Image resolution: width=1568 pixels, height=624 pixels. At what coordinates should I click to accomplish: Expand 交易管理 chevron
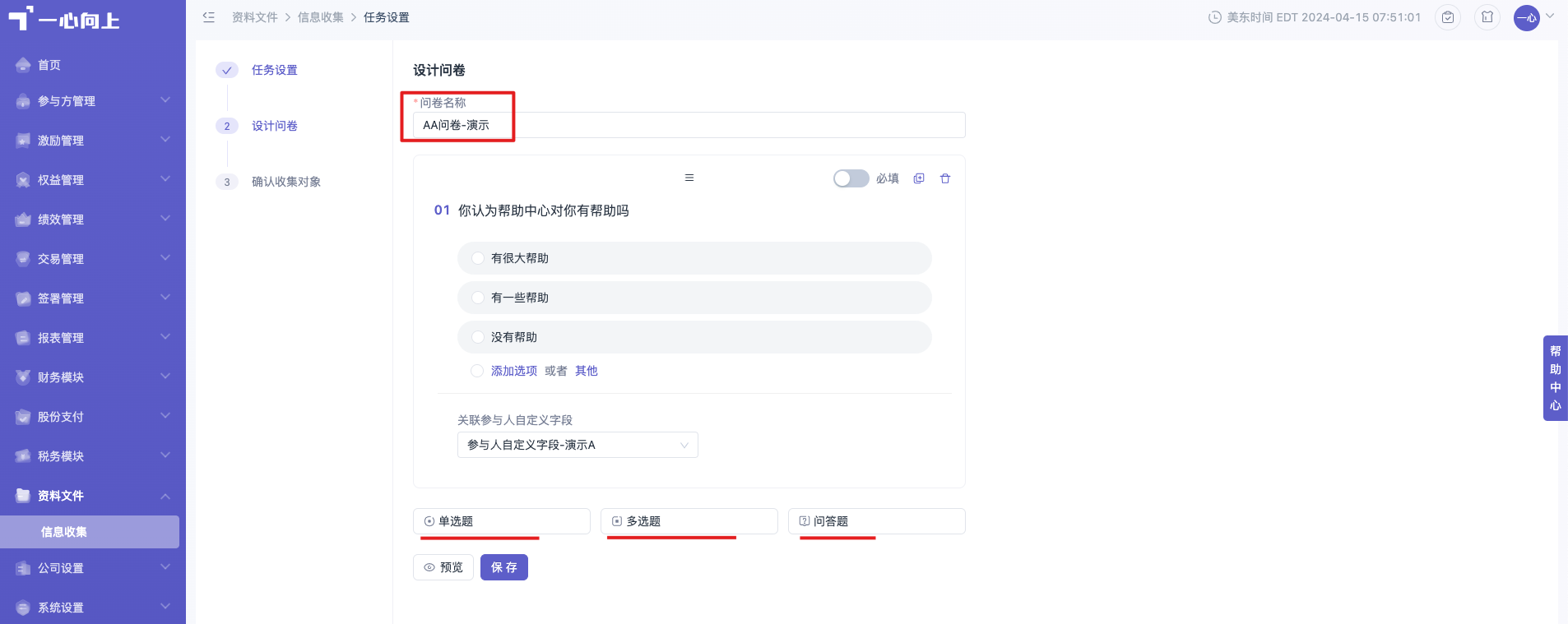pos(165,258)
